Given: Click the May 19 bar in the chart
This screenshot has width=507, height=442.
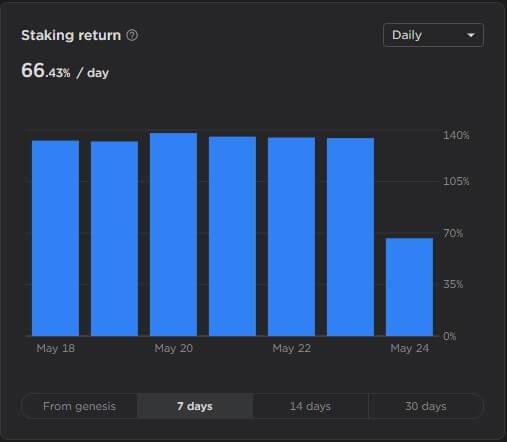Looking at the screenshot, I should [114, 238].
